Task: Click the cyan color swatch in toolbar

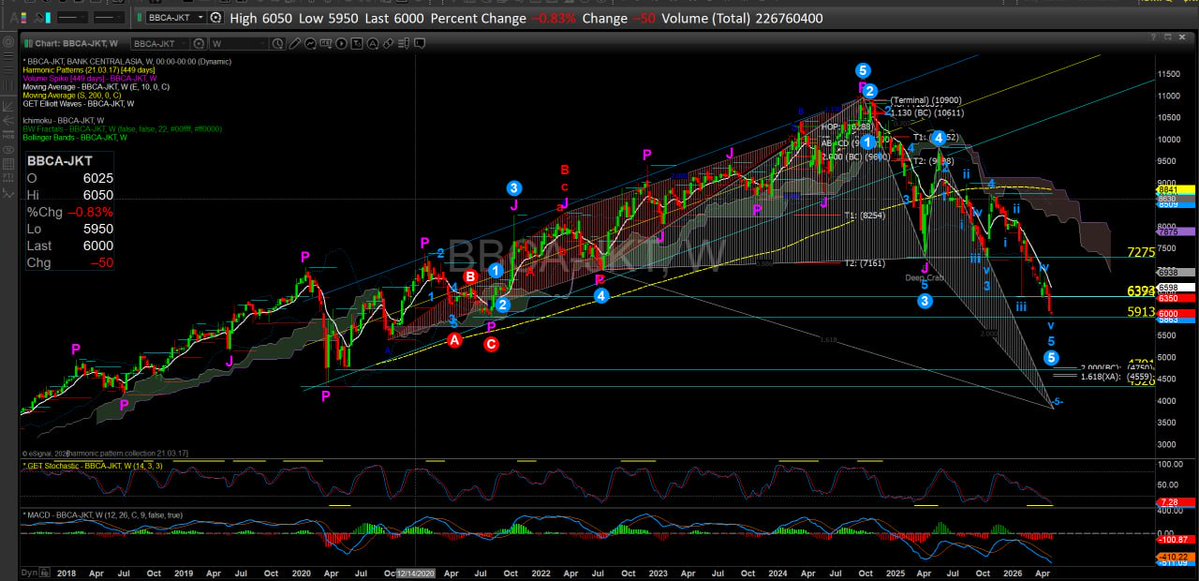Action: [48, 18]
